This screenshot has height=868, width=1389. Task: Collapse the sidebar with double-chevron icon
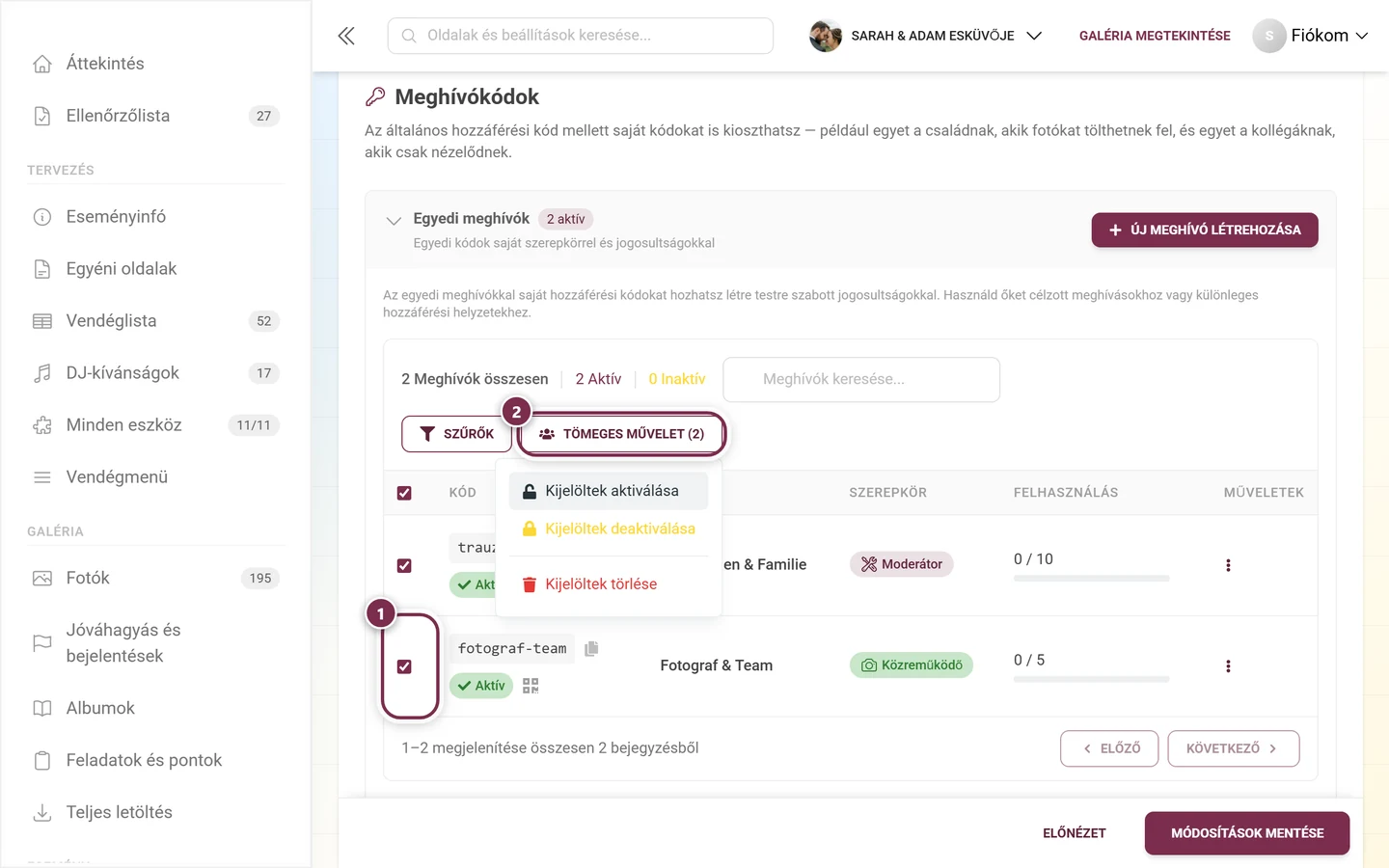(x=346, y=36)
